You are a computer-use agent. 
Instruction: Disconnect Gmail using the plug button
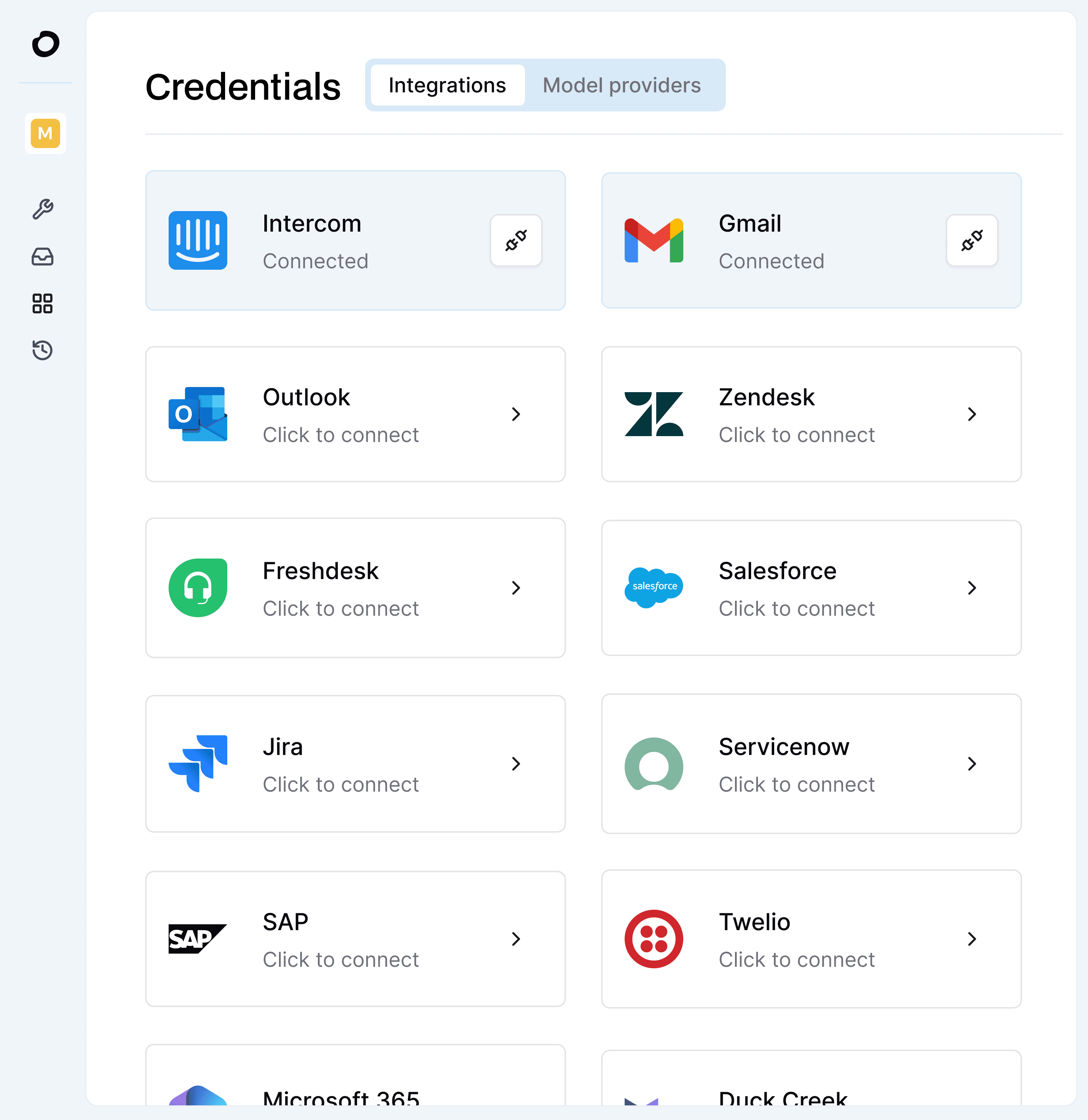pos(971,240)
